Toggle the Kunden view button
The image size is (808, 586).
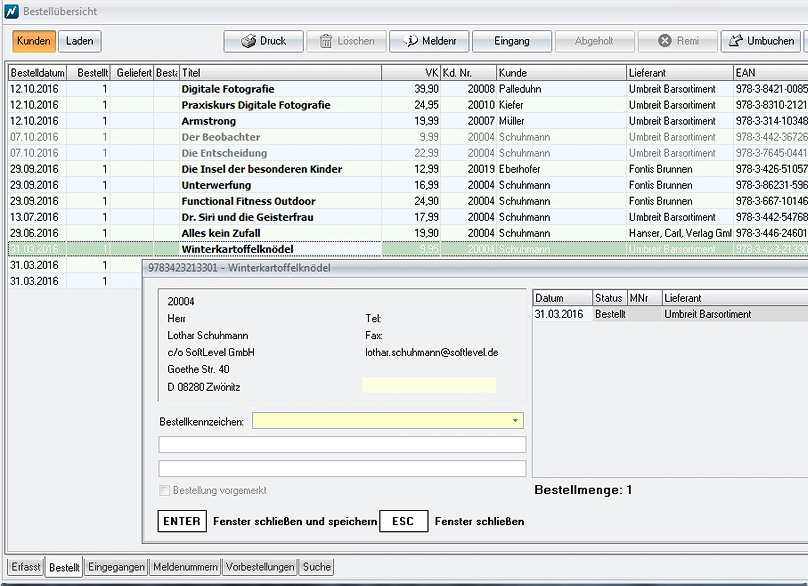(34, 41)
